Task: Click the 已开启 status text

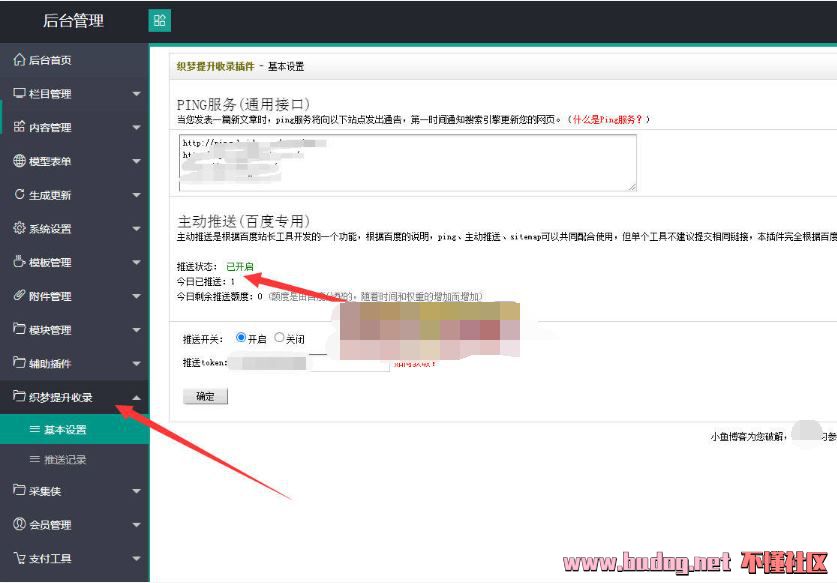Action: (x=240, y=266)
